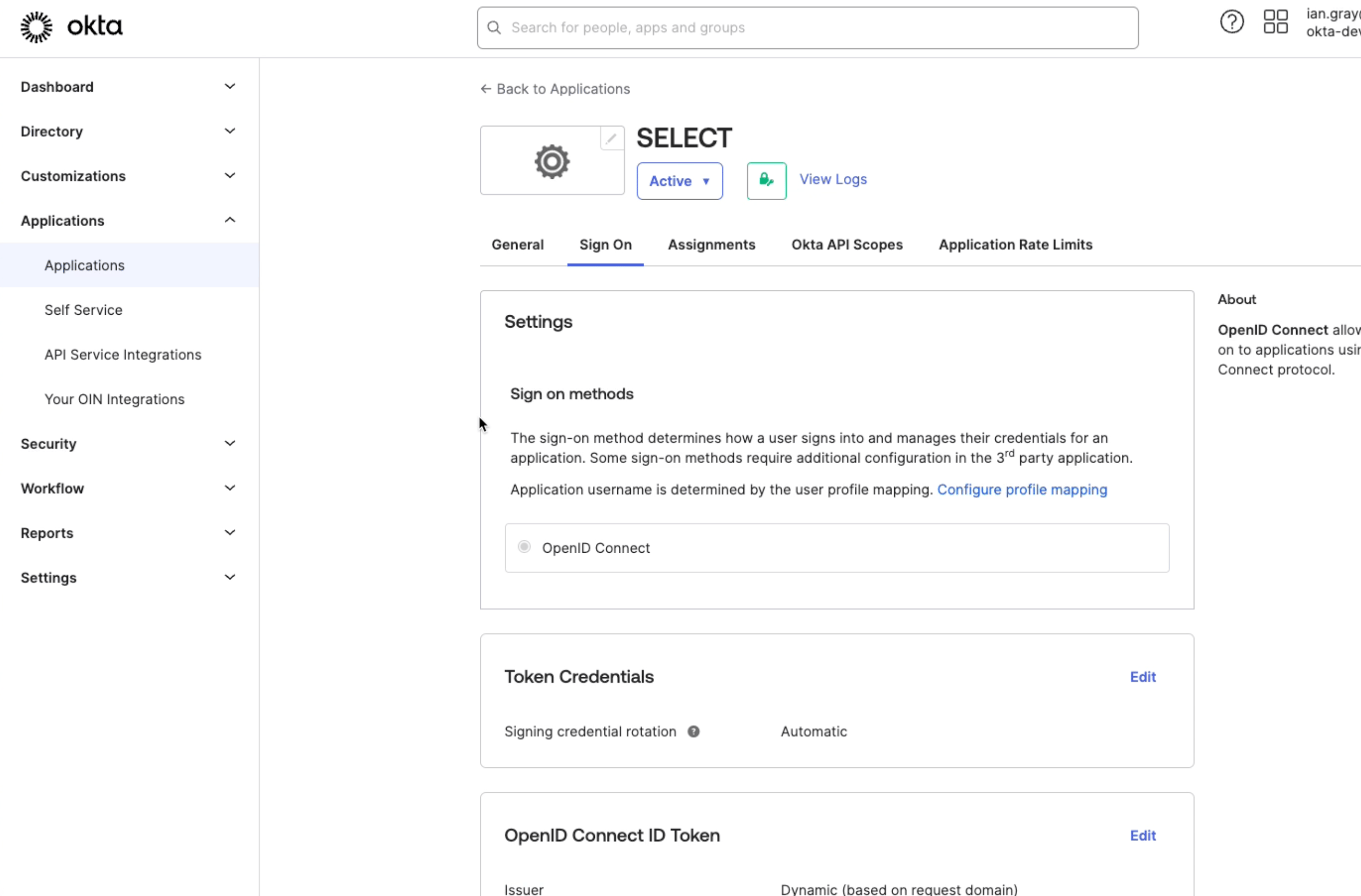Open the Application Rate Limits tab
1361x896 pixels.
click(1015, 245)
